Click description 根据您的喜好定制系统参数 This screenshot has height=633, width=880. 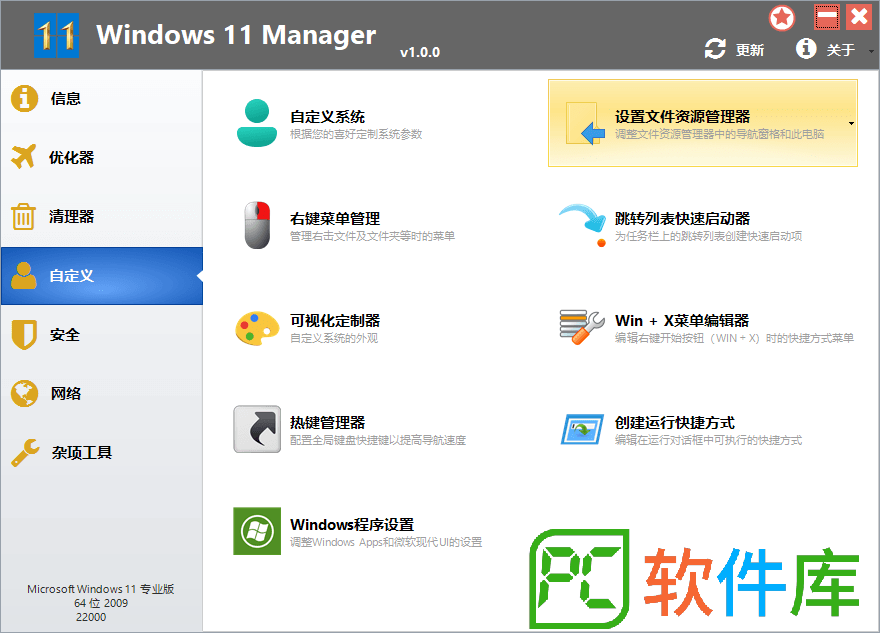tap(356, 134)
